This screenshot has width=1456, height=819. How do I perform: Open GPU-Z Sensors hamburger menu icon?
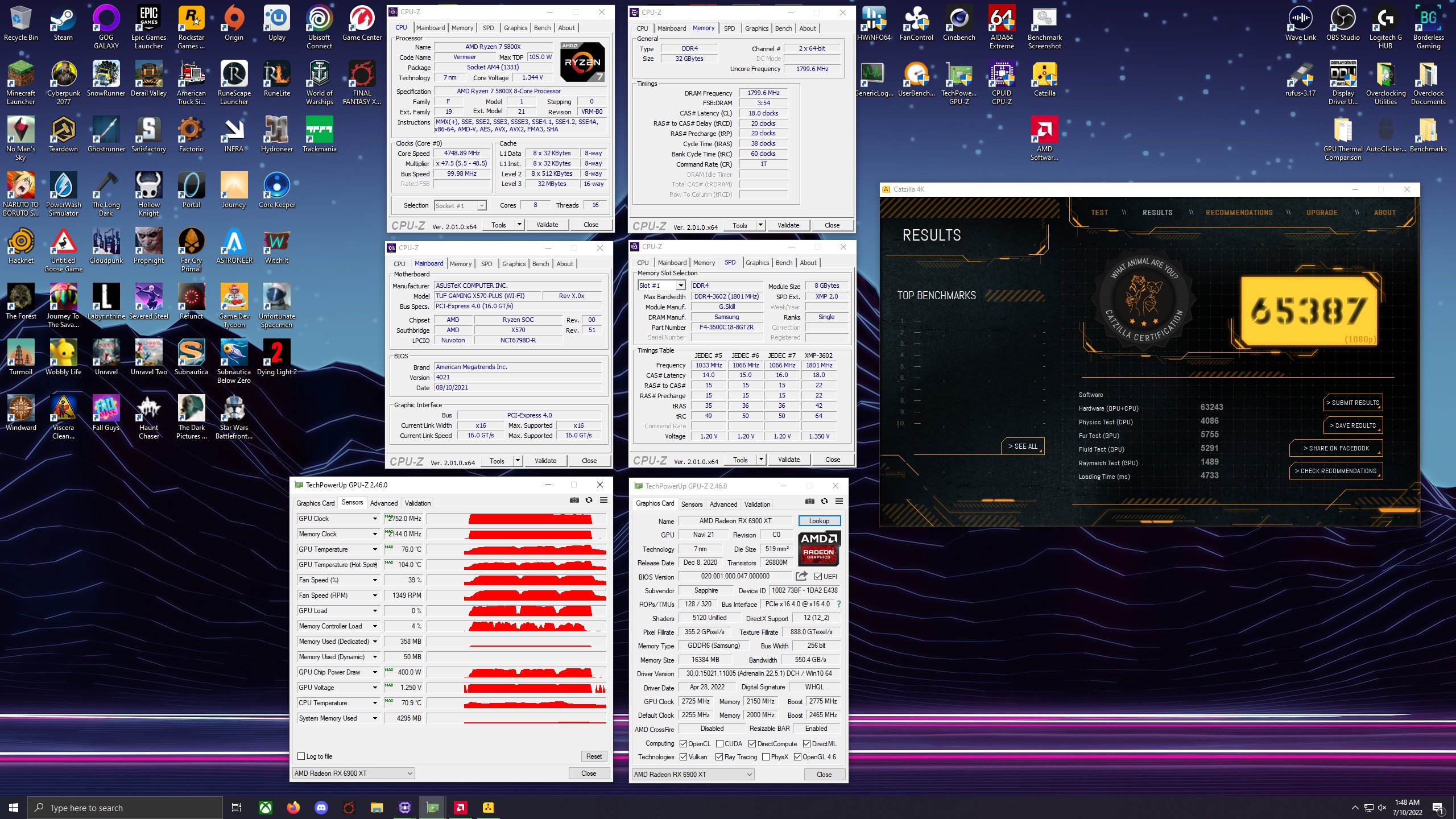pos(604,500)
